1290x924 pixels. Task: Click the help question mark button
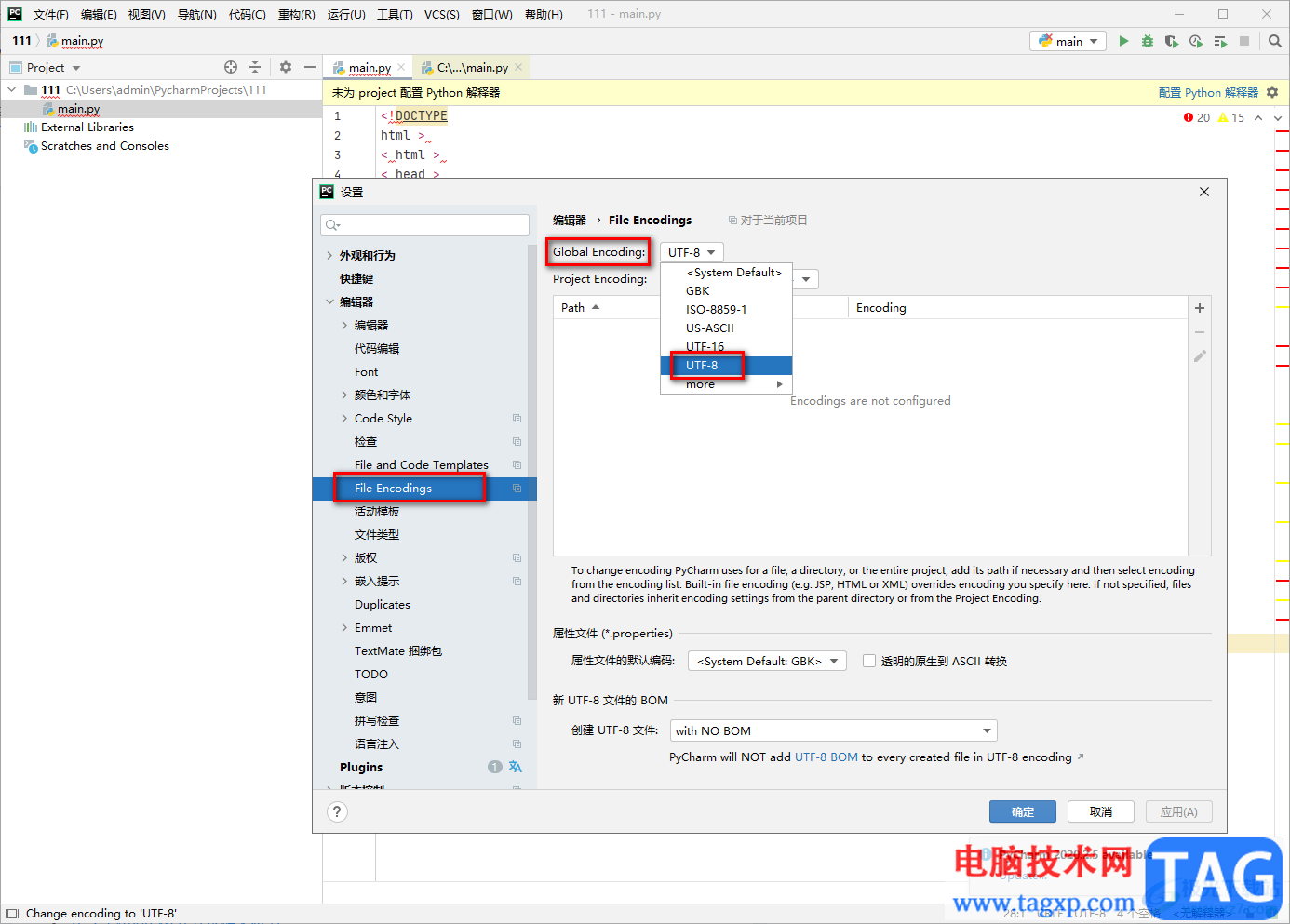point(338,811)
